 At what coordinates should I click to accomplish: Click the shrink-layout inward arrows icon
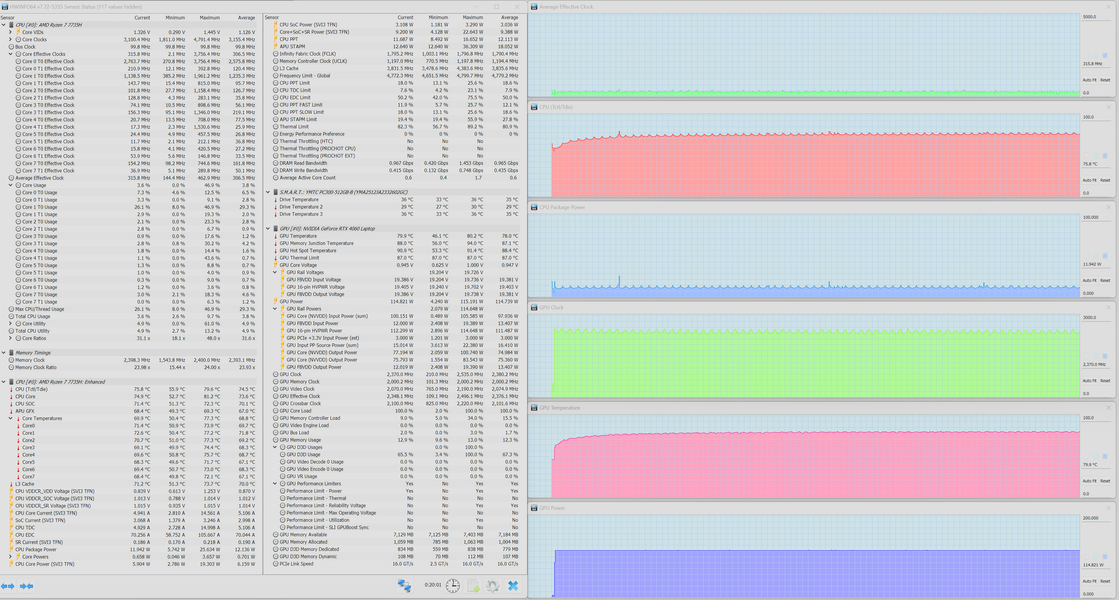(26, 586)
